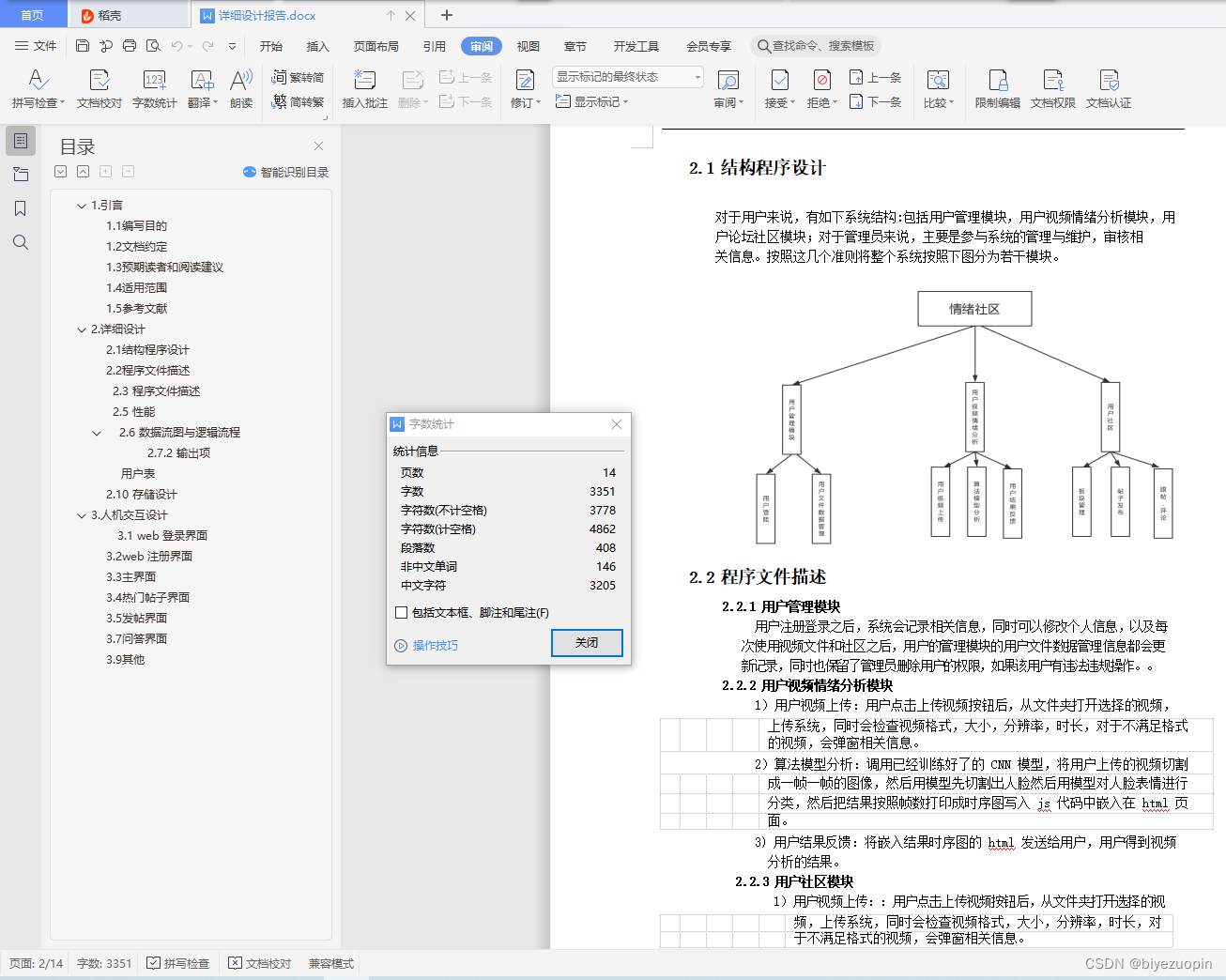Click the Reject (拒绝) change icon
This screenshot has width=1226, height=980.
point(822,81)
